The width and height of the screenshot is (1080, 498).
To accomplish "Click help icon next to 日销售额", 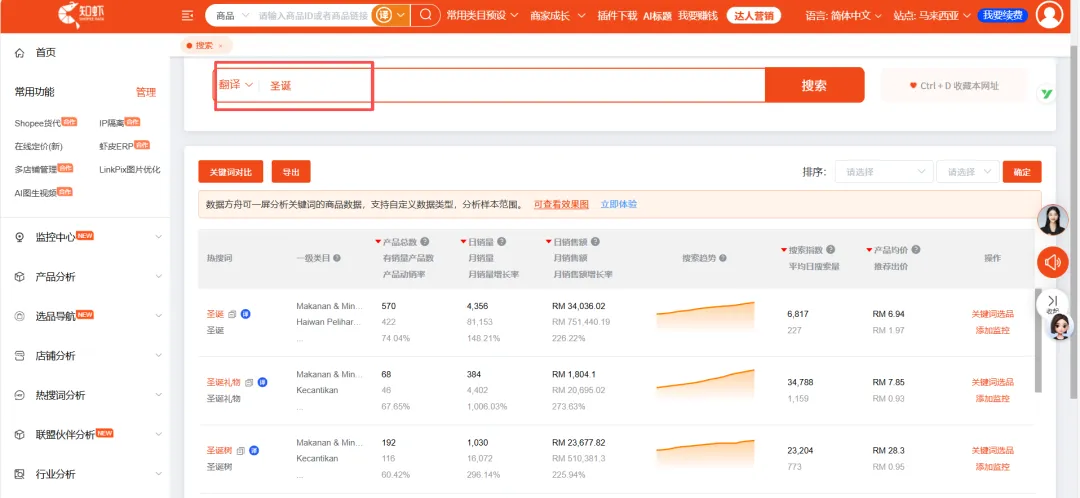I will pyautogui.click(x=595, y=242).
